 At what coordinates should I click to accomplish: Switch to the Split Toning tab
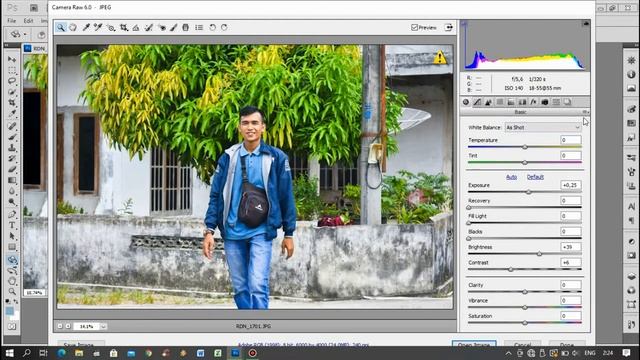coord(511,102)
